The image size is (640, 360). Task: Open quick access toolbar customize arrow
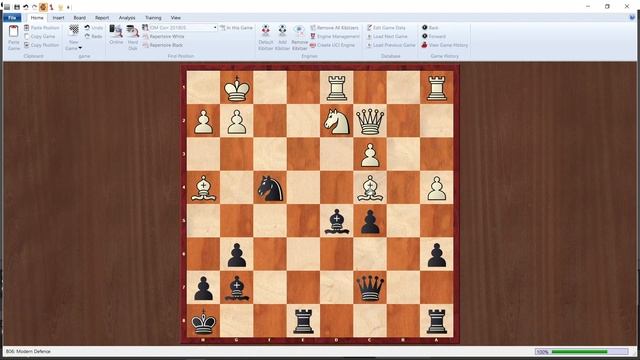pos(69,7)
